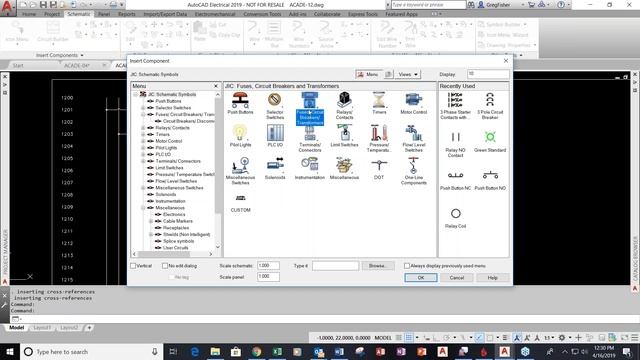Click the Cancel button

(x=457, y=278)
